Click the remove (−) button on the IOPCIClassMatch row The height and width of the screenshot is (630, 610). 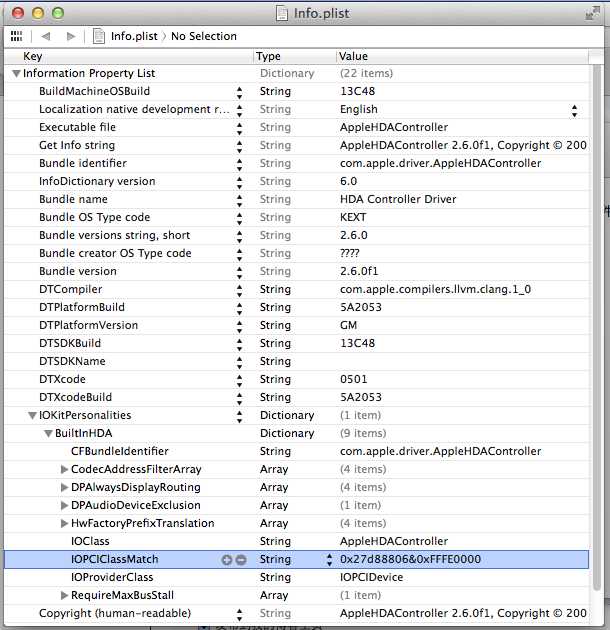tap(241, 559)
